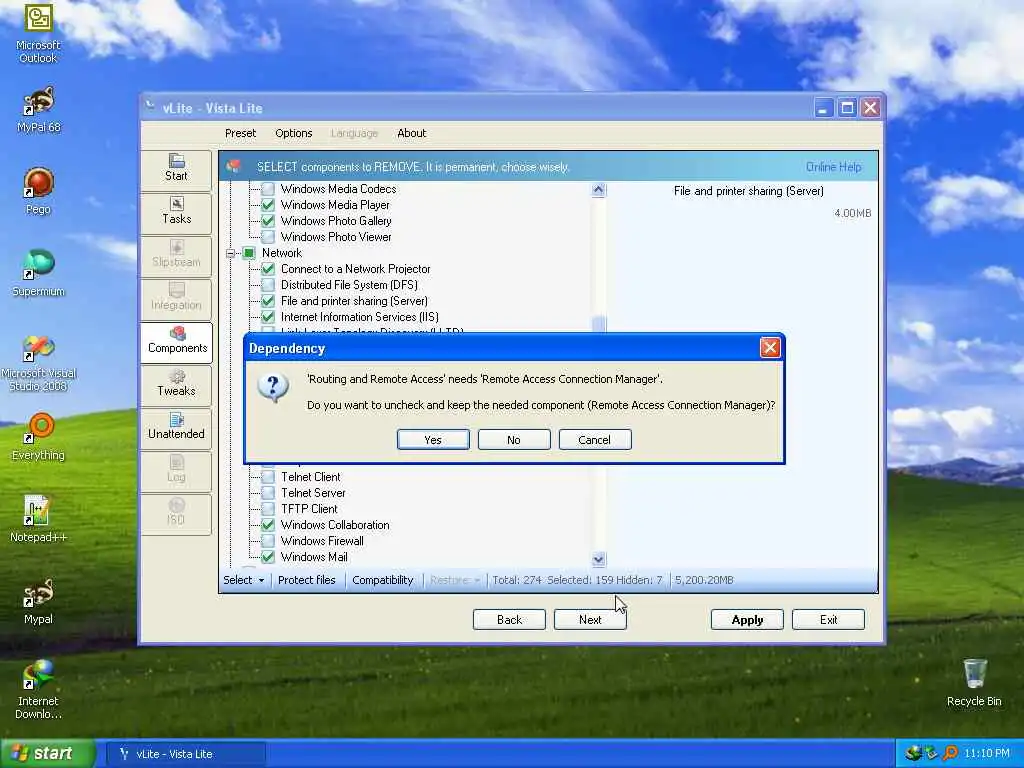This screenshot has width=1024, height=768.
Task: Open the ISO page in sidebar
Action: click(x=176, y=514)
